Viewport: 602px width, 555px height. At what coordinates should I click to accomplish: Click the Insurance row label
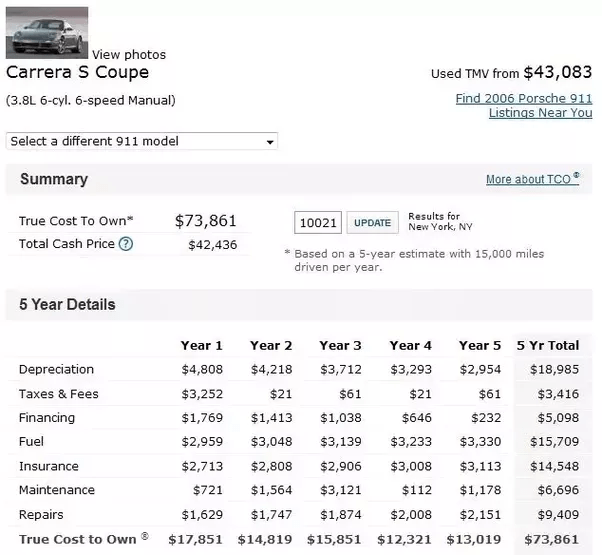tap(49, 466)
